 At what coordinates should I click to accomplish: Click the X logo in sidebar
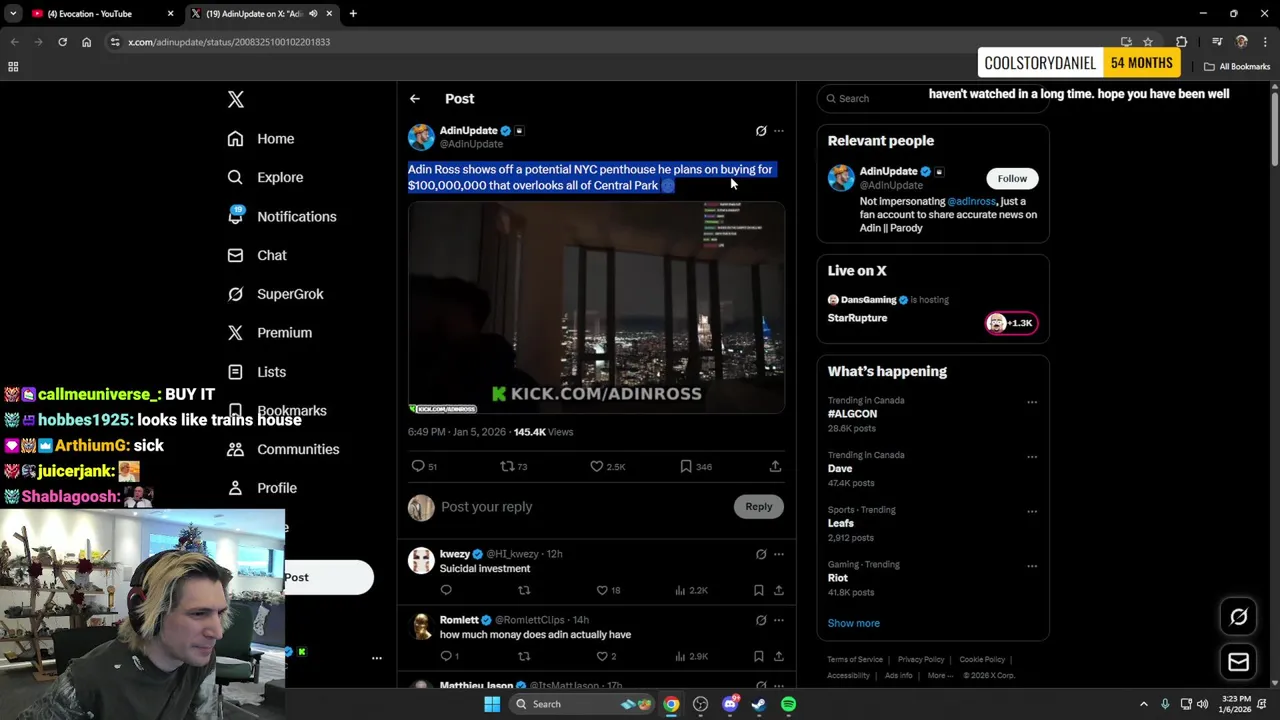(236, 99)
